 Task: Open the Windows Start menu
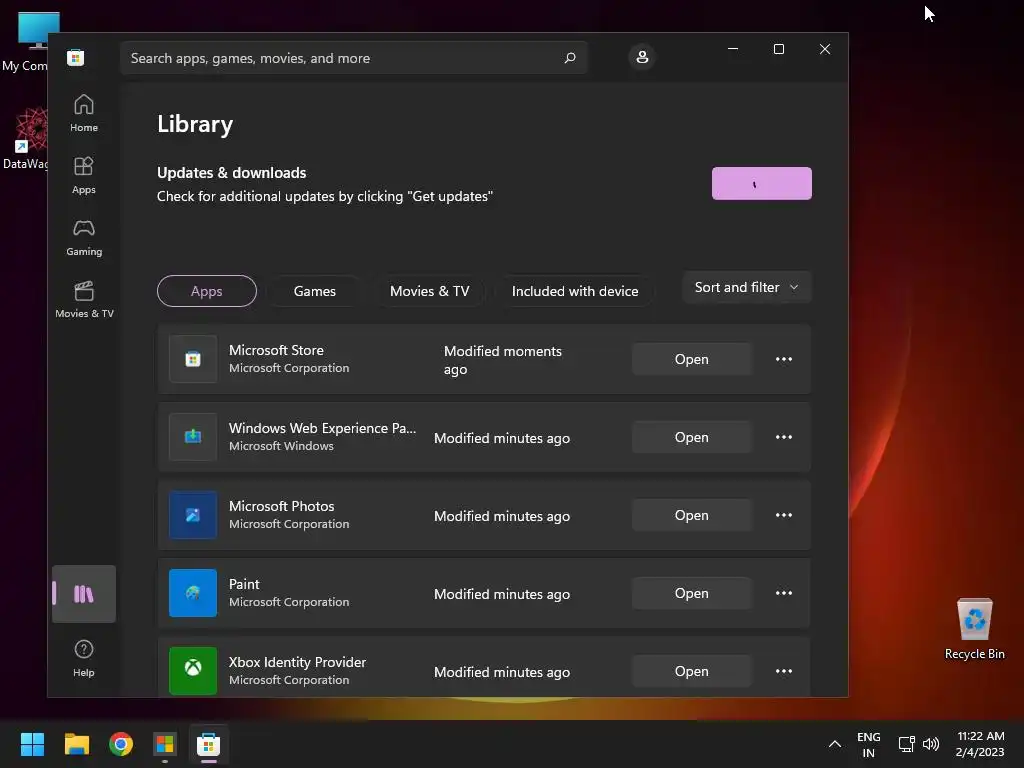point(32,744)
